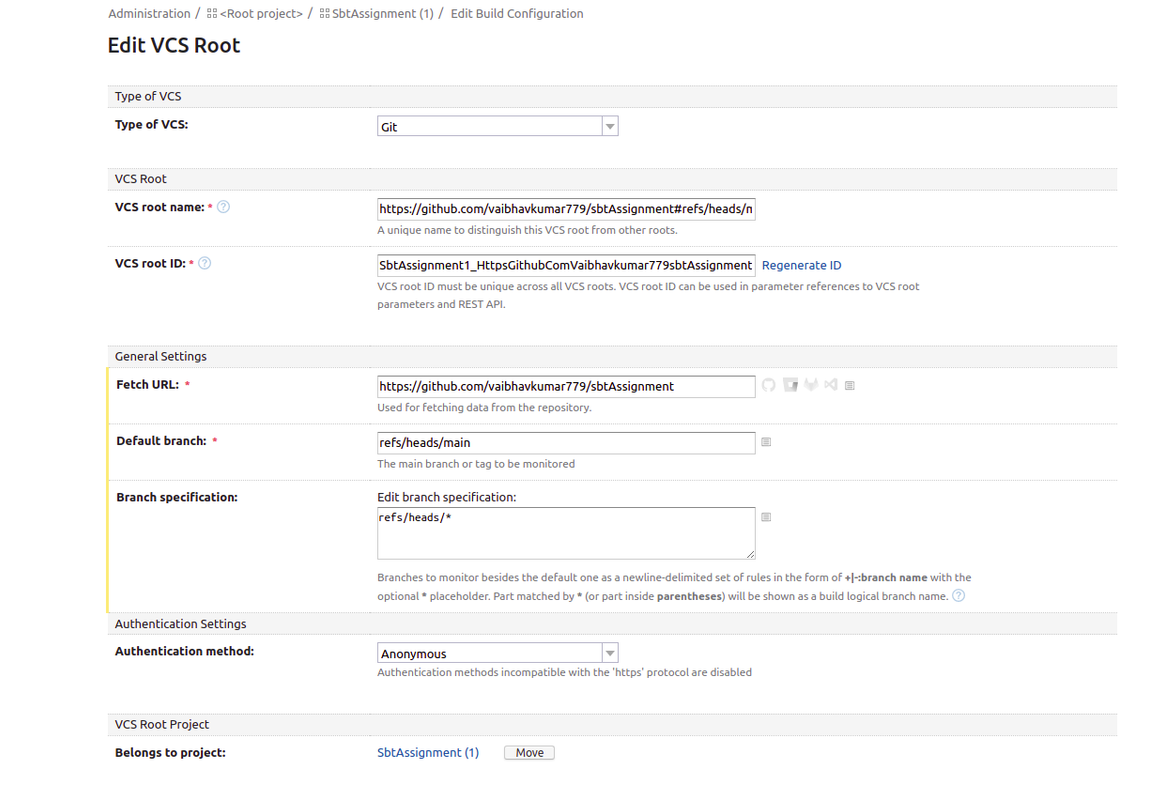
Task: Open SbtAssignment (1) project link under Belongs to project
Action: click(428, 752)
